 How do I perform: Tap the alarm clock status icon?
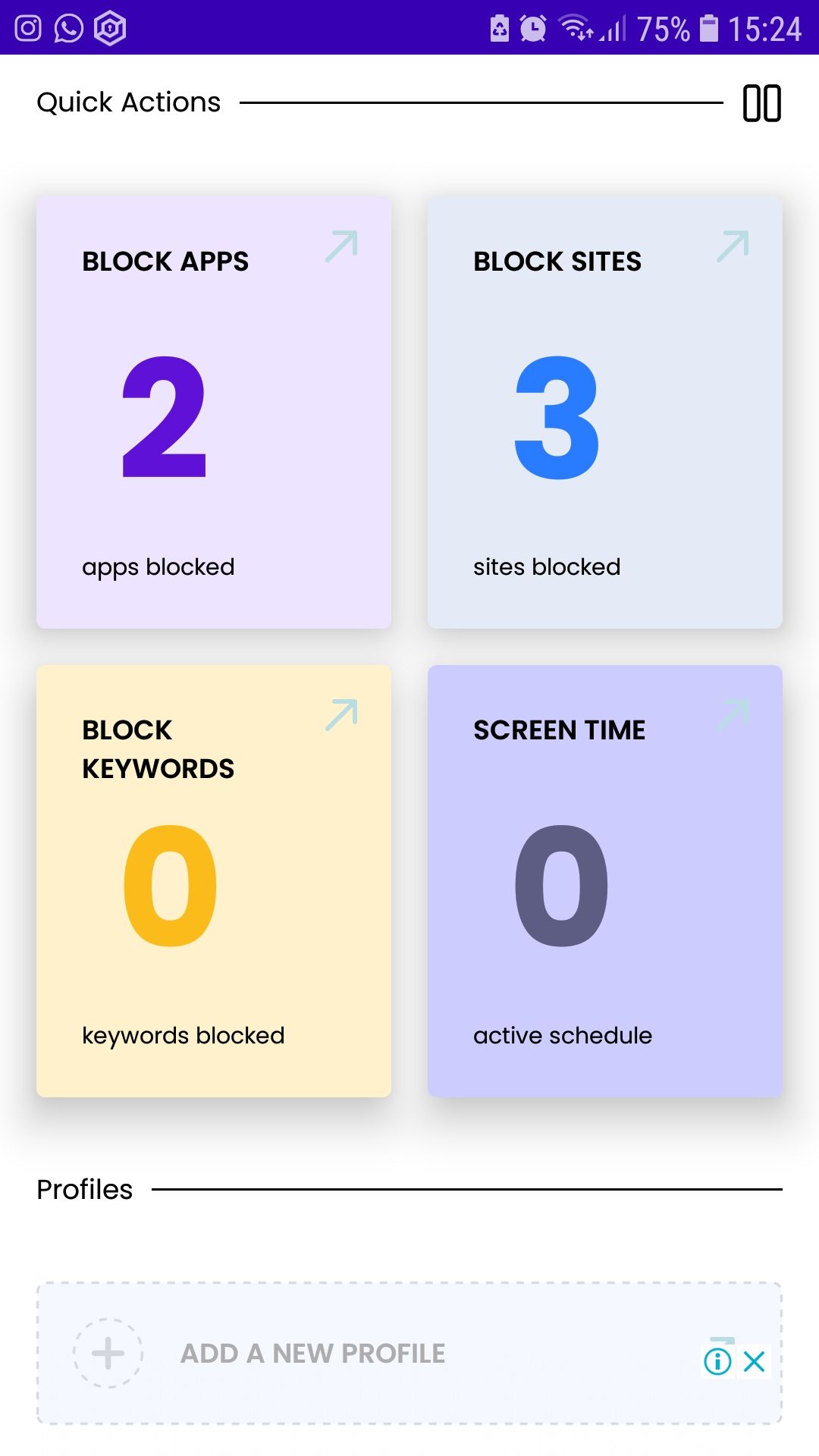pos(533,29)
